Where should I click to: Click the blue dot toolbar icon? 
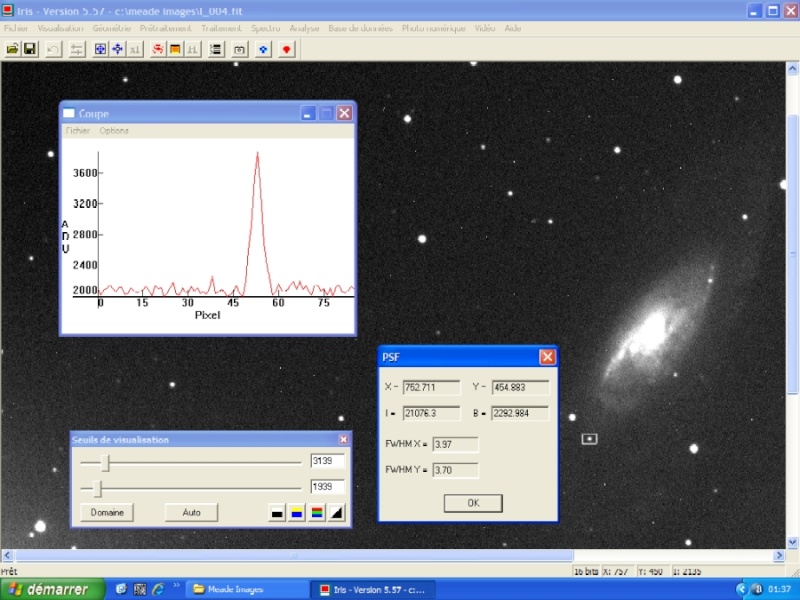click(263, 48)
